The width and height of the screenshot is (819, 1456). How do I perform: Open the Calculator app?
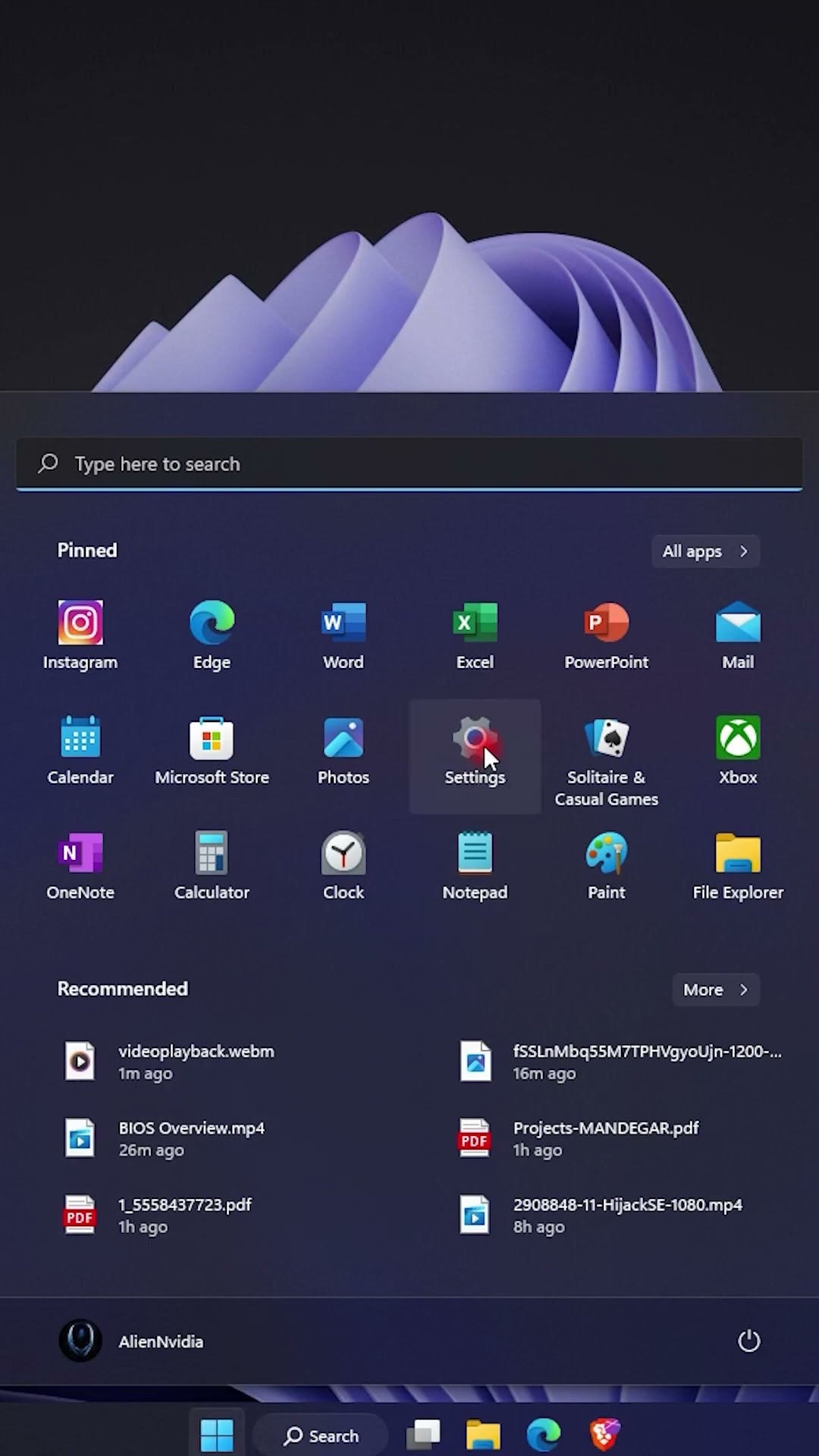(212, 866)
